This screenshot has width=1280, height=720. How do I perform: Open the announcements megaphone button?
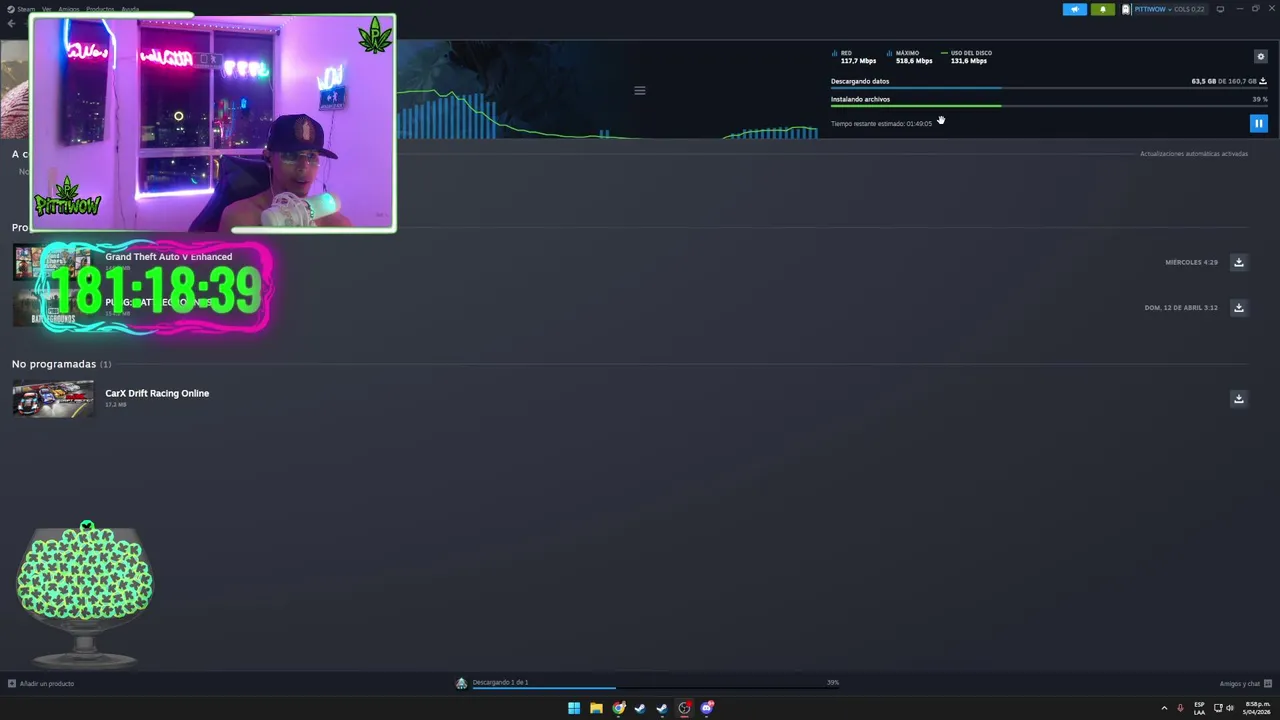[1075, 9]
